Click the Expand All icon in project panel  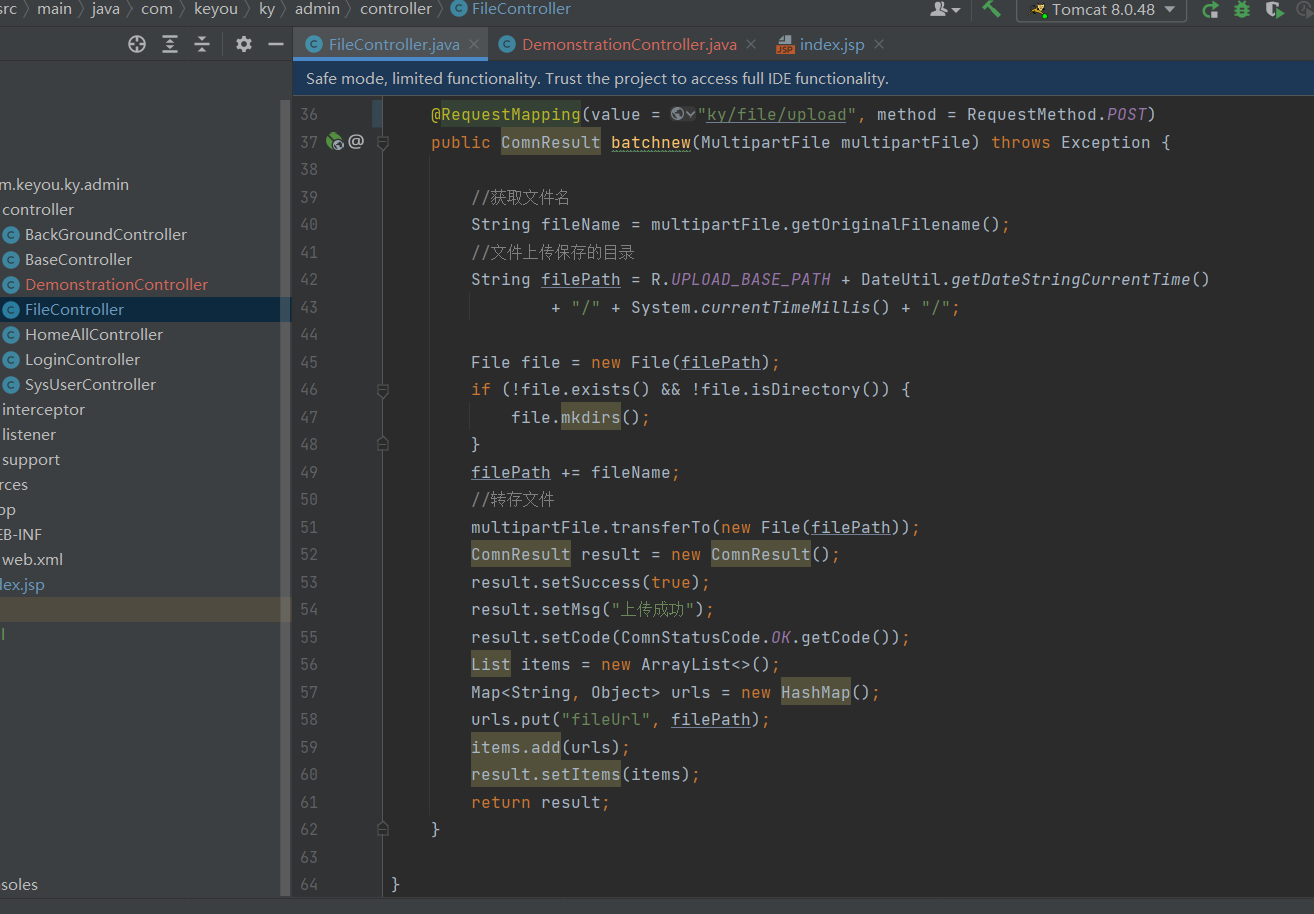click(170, 44)
